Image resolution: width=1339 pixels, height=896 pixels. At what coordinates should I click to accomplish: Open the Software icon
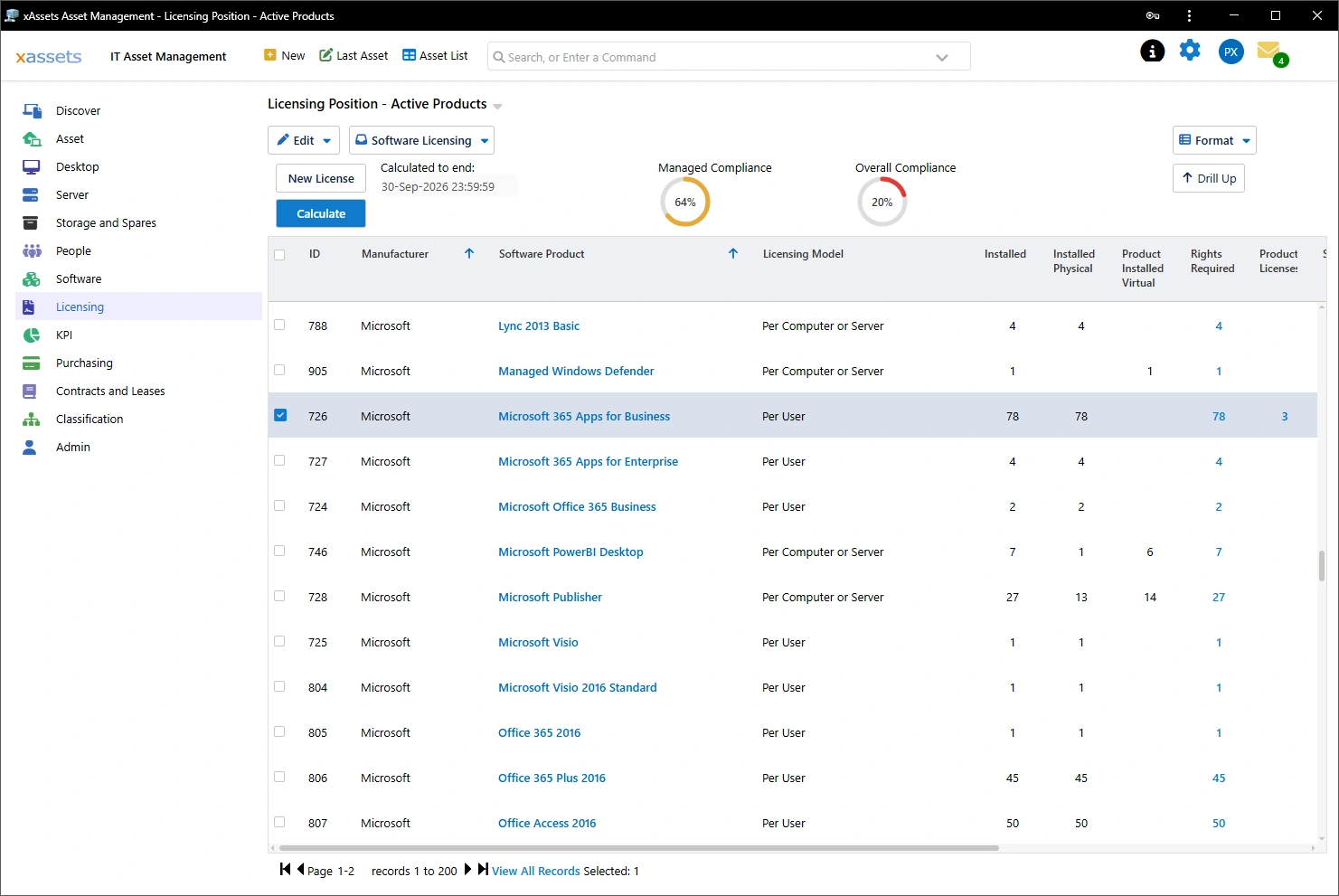coord(32,279)
